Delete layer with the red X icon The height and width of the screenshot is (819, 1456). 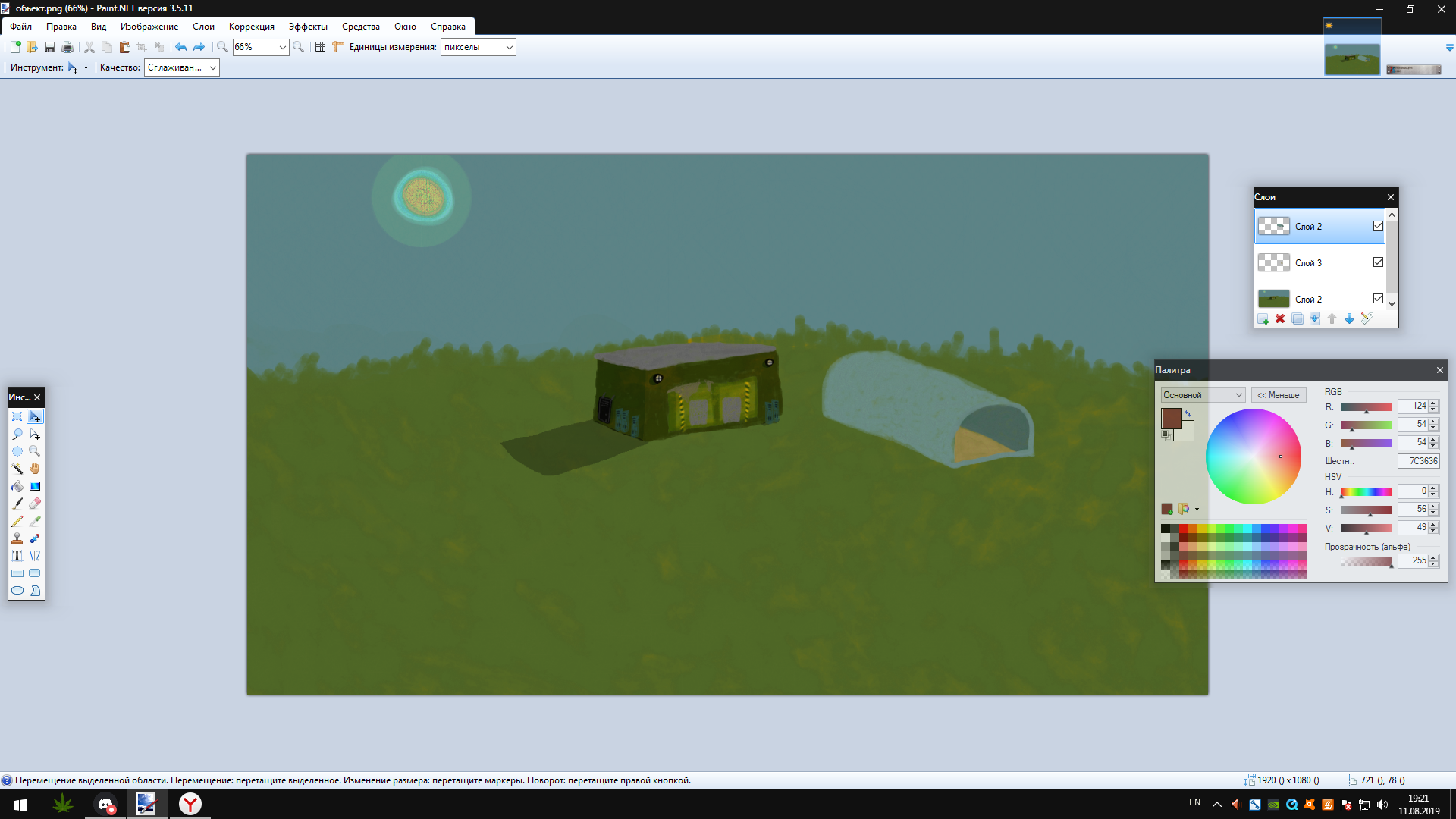coord(1280,319)
